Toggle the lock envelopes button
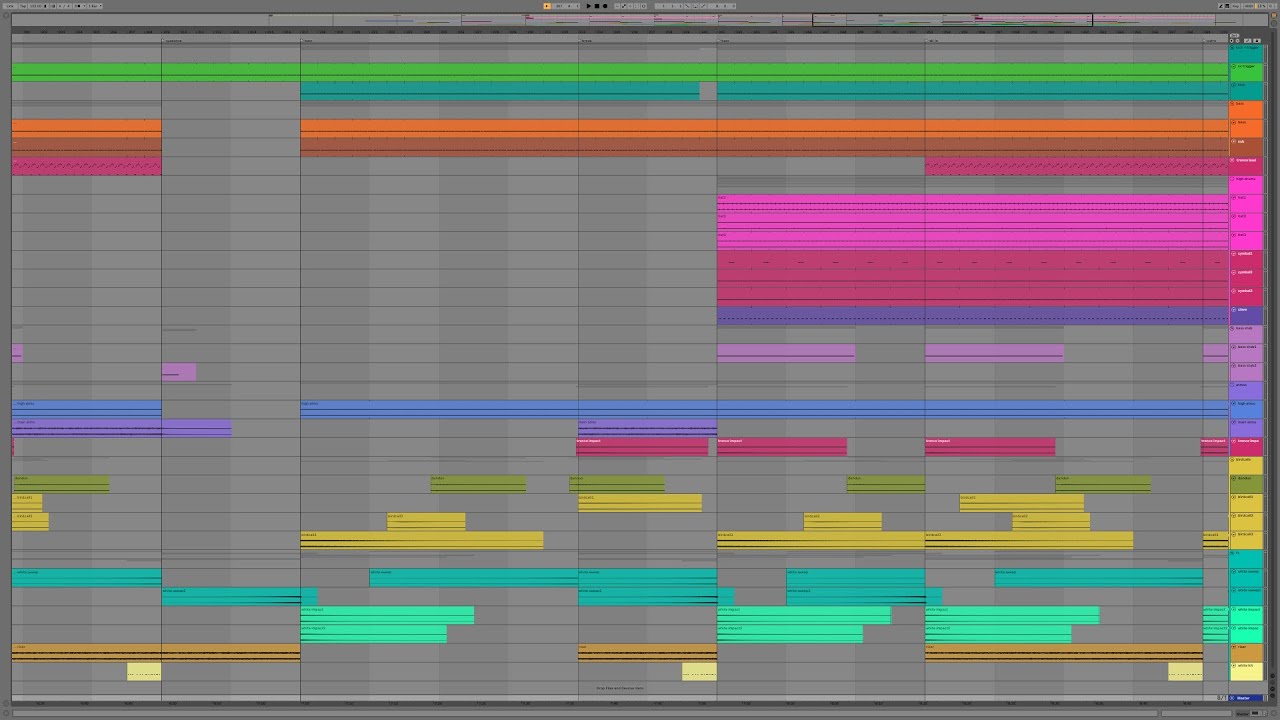Image resolution: width=1280 pixels, height=720 pixels. coord(1257,41)
